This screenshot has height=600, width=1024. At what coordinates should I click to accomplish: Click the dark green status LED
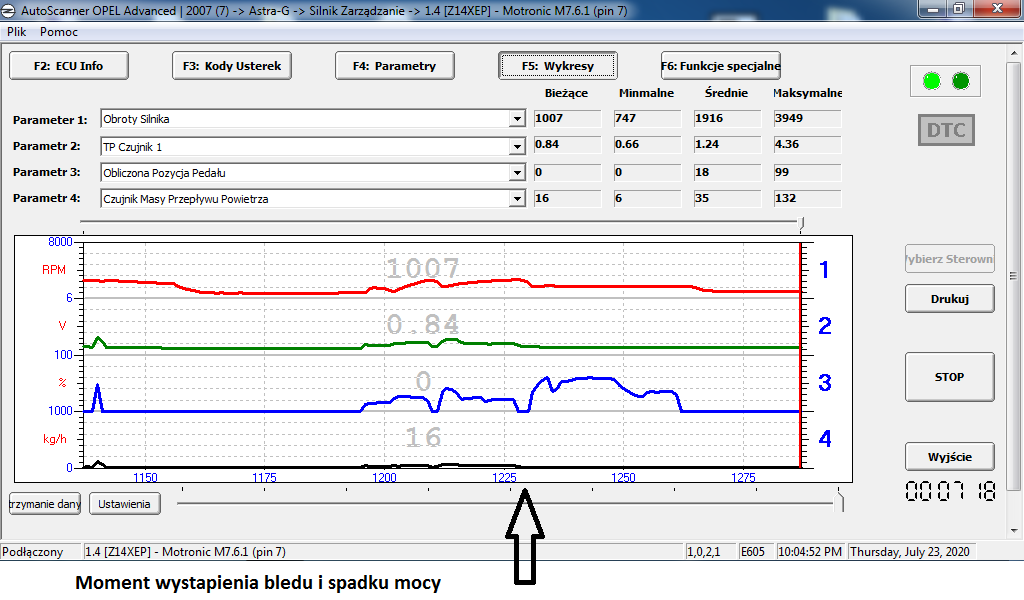coord(960,81)
